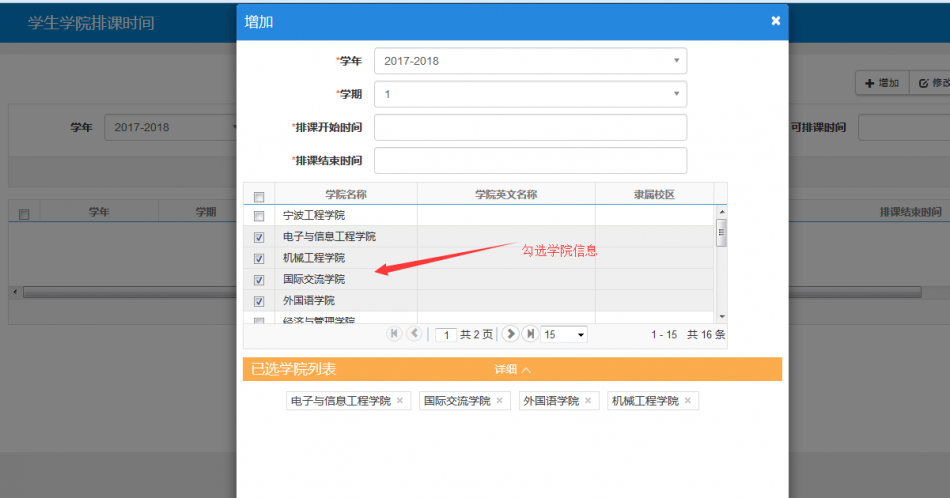This screenshot has width=950, height=498.
Task: Click the 排课开始时间 input field
Action: coord(530,128)
